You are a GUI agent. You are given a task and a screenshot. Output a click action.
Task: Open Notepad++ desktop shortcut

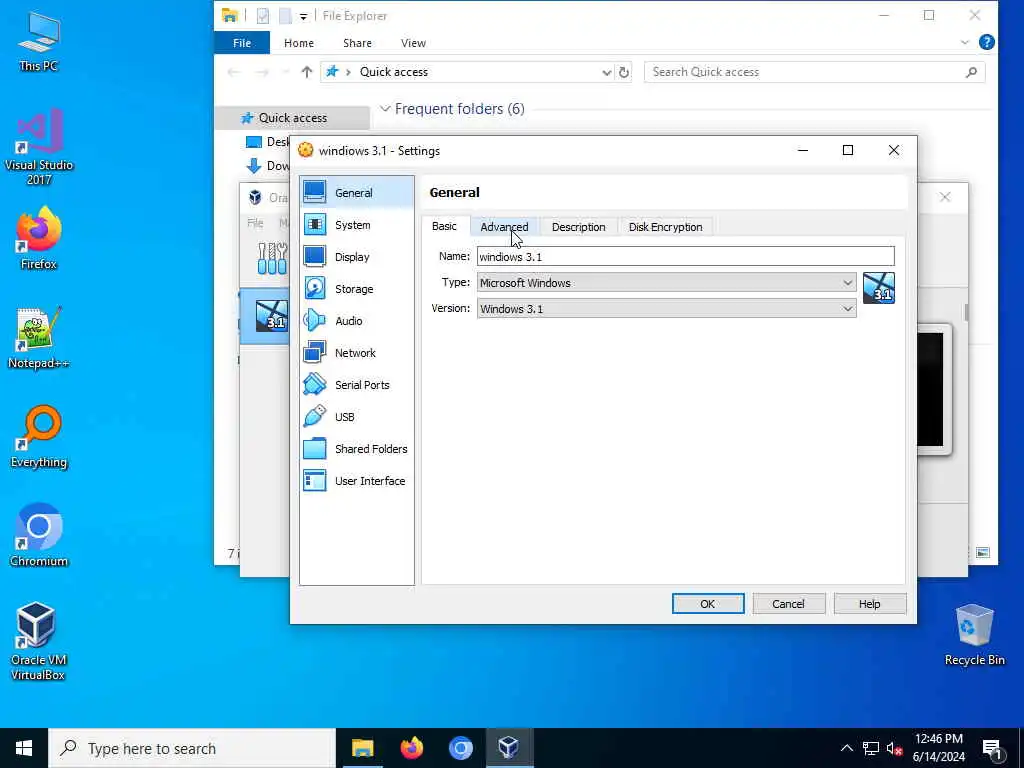click(39, 338)
